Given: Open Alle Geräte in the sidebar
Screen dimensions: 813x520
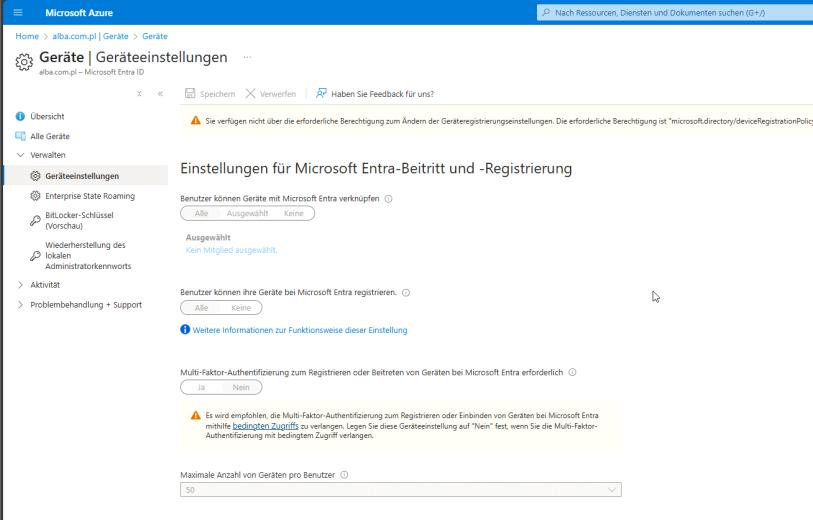Looking at the screenshot, I should coord(50,136).
